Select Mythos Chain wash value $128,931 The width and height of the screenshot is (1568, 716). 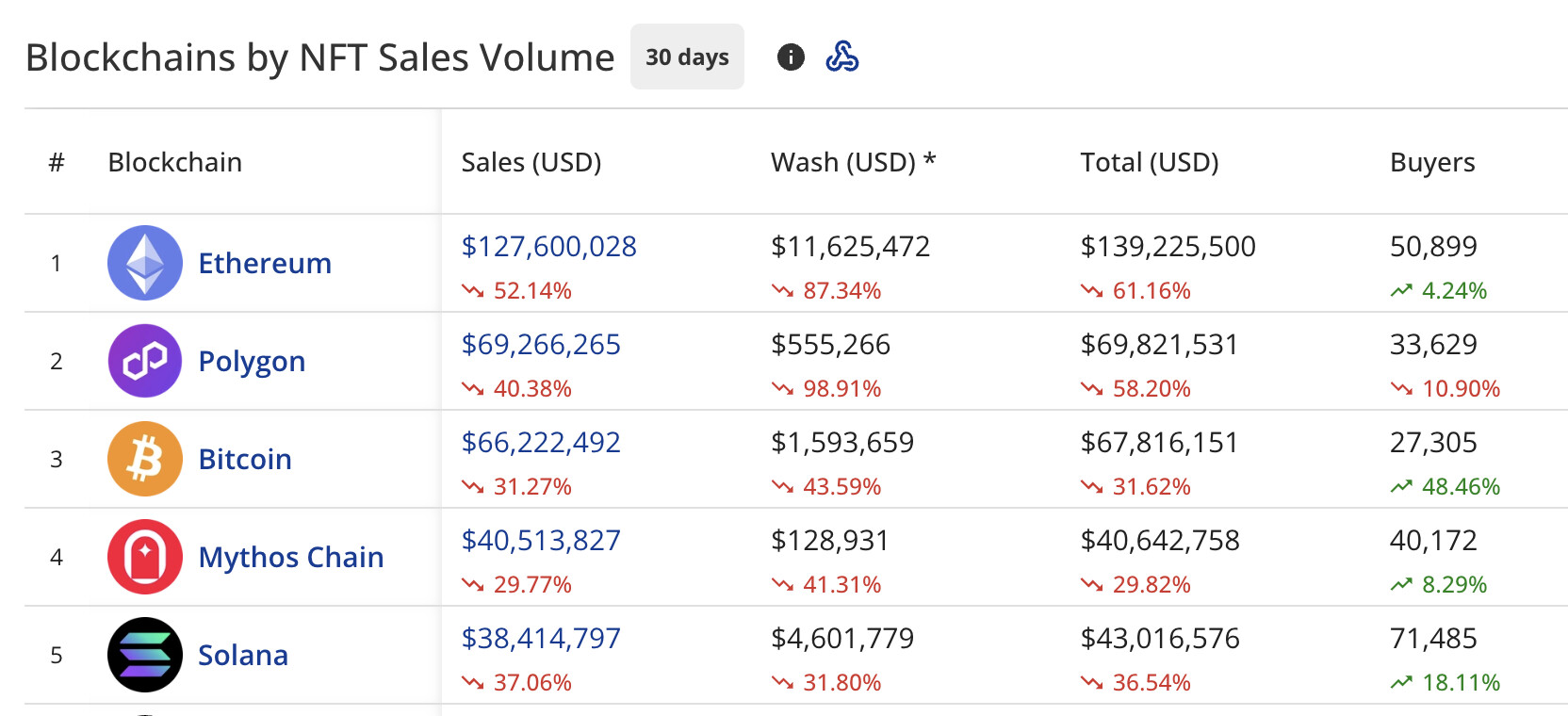[830, 541]
